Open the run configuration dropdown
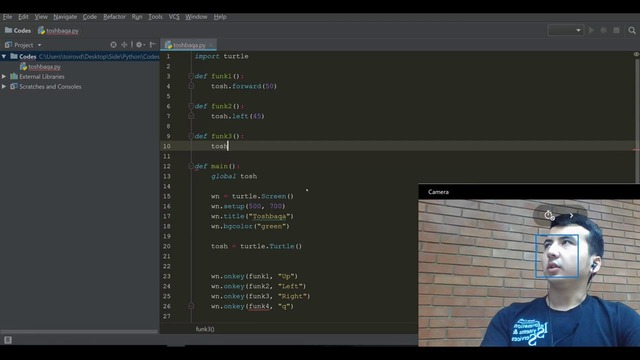The image size is (640, 360). 565,30
